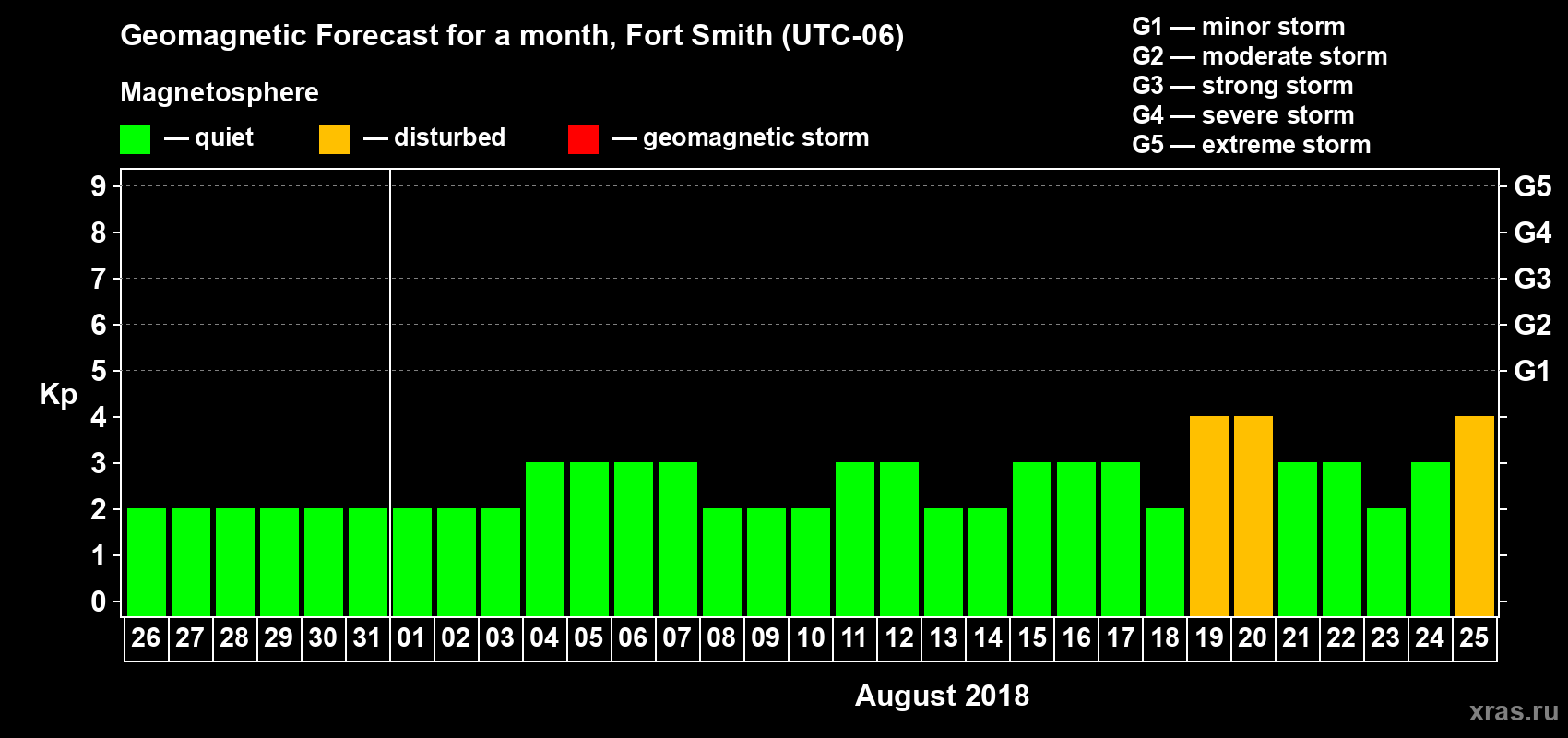Click the green bar above date 18
The image size is (1568, 738).
pos(1165,563)
